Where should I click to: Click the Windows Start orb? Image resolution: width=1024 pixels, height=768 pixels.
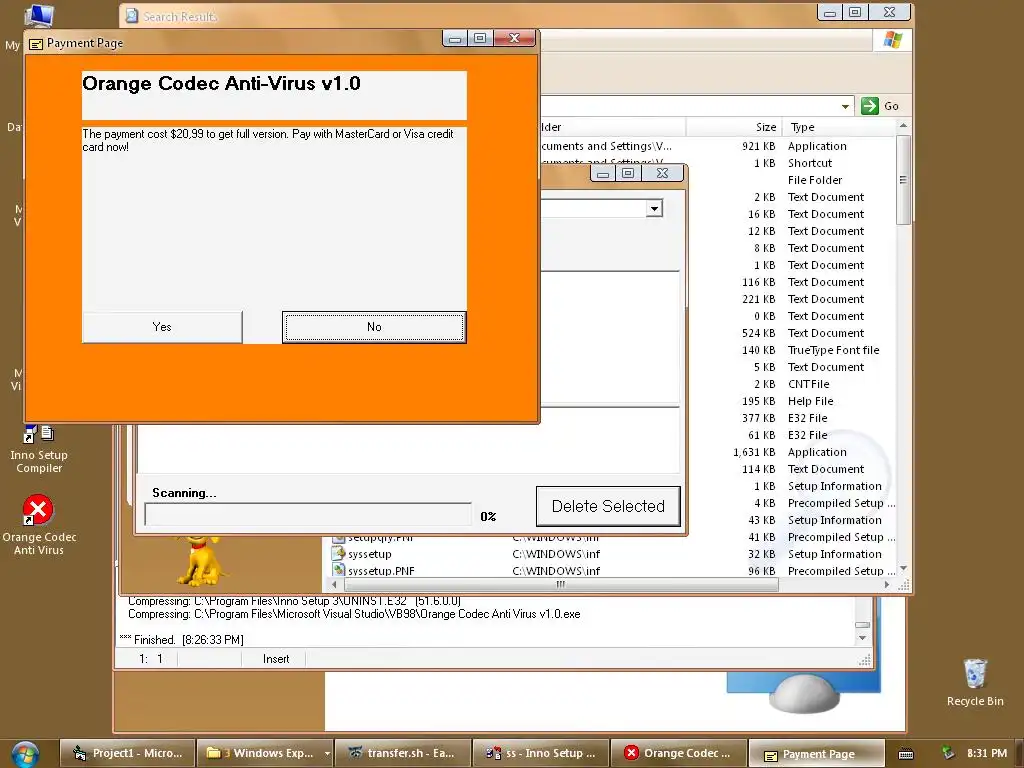click(x=25, y=754)
